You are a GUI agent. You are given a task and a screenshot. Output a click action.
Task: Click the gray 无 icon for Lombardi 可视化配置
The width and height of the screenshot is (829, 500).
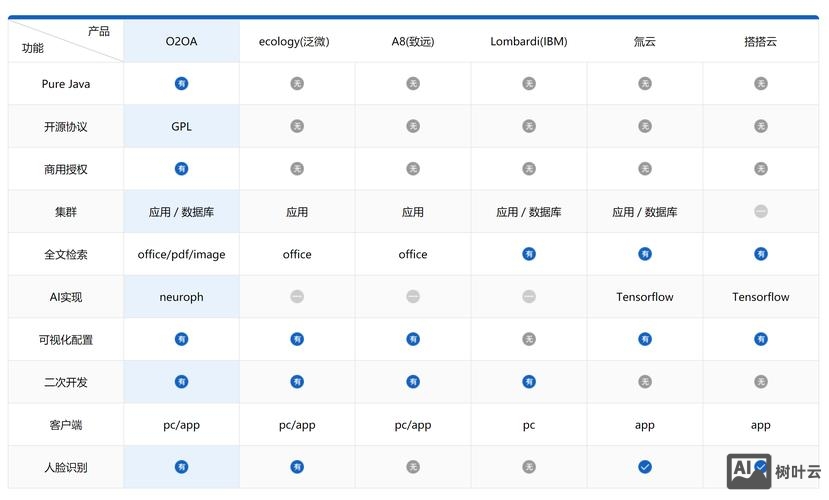point(529,340)
